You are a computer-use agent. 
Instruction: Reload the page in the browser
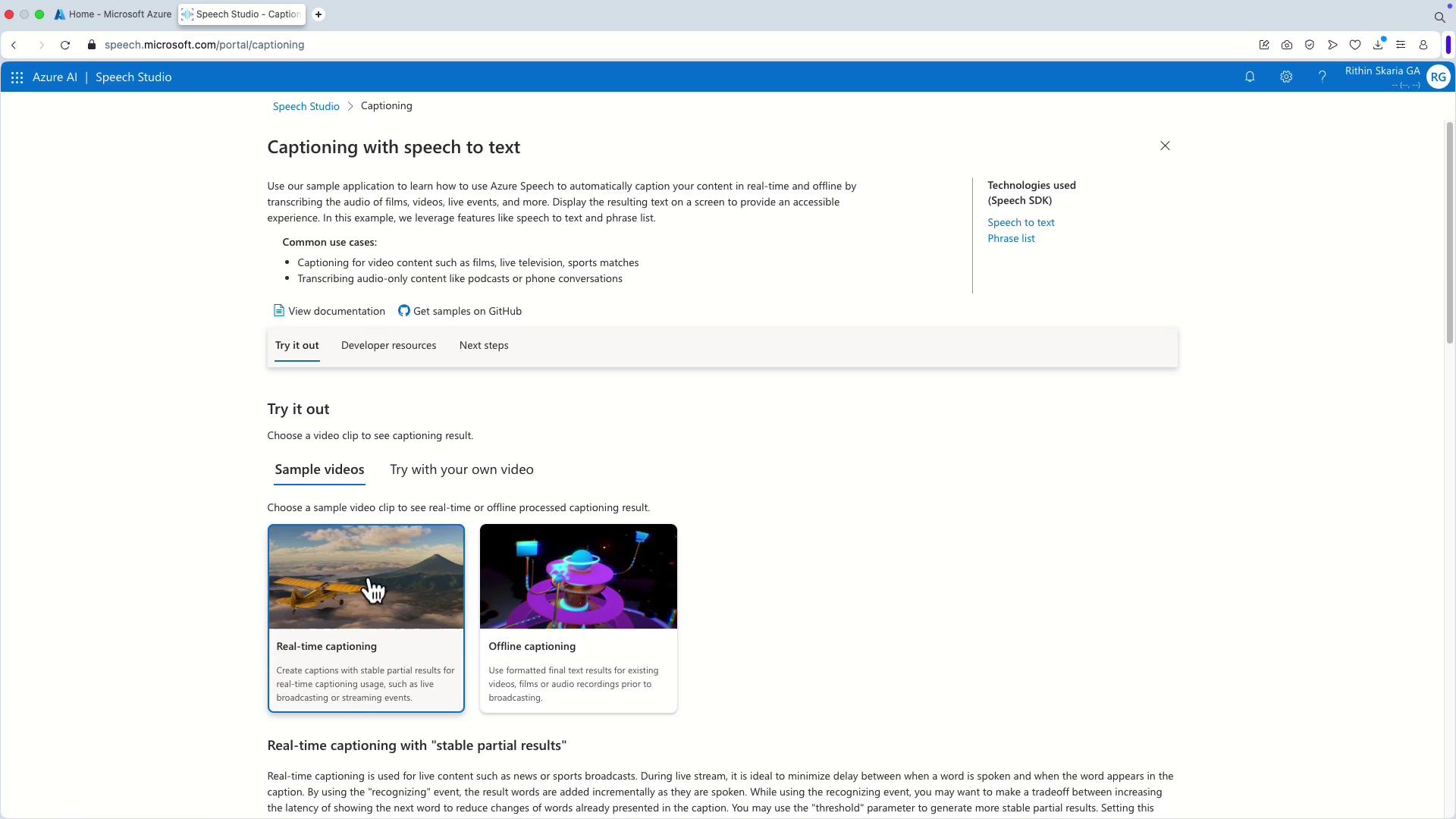coord(65,45)
